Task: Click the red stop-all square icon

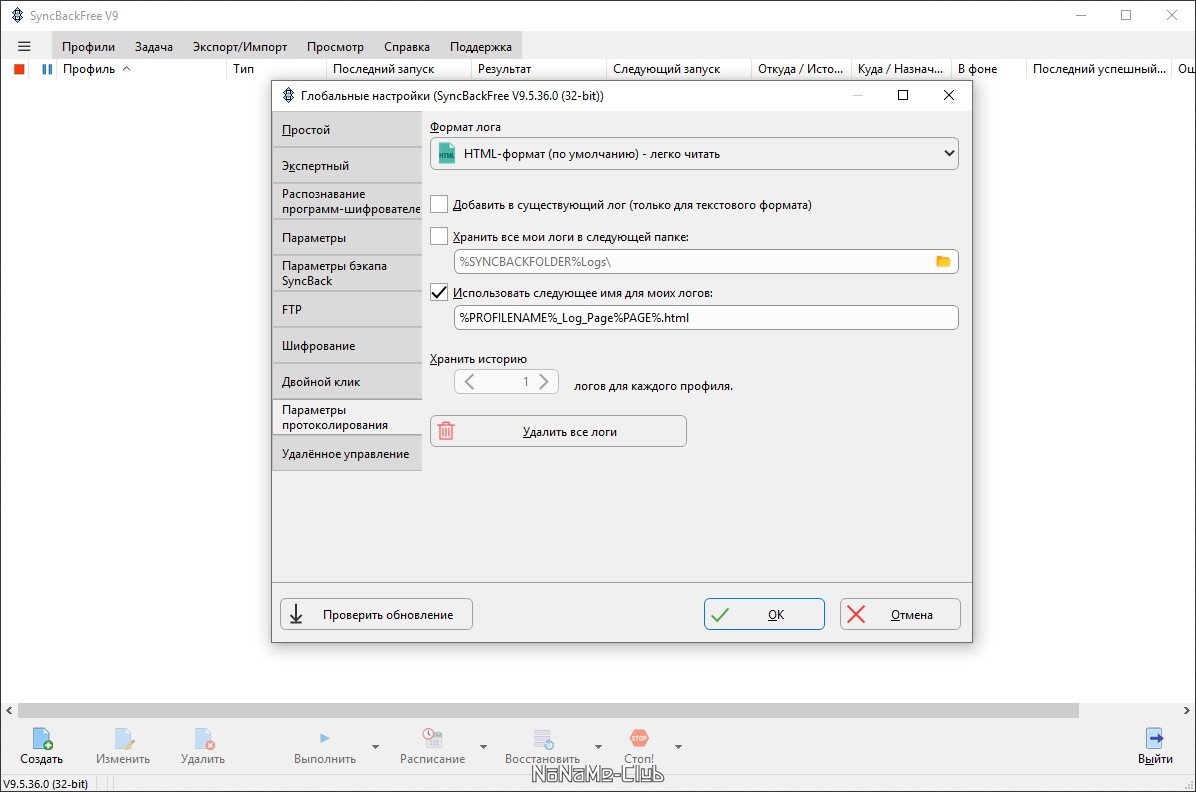Action: tap(19, 69)
